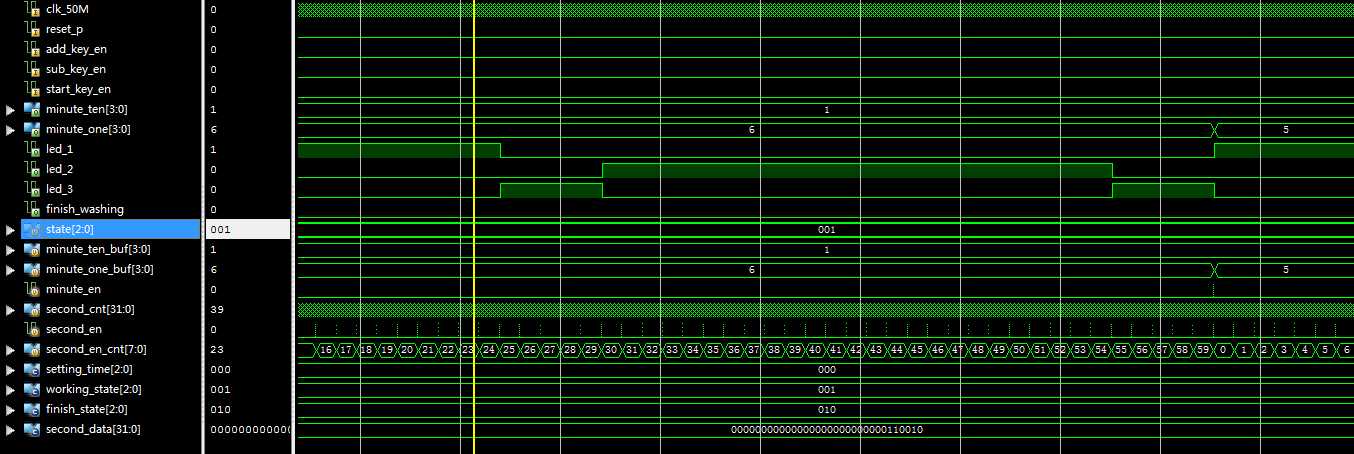This screenshot has width=1354, height=454.
Task: Click the finish_washing signal icon
Action: pos(31,209)
